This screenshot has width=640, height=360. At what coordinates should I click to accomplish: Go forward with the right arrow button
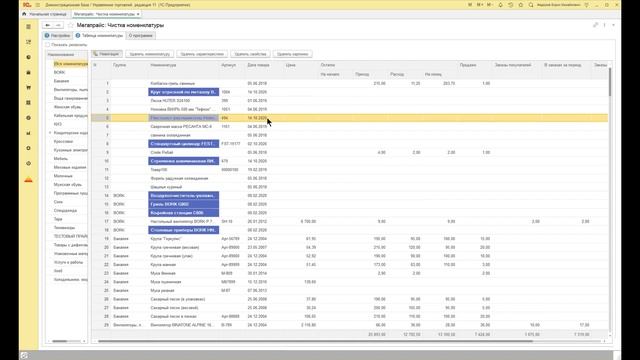pyautogui.click(x=58, y=25)
